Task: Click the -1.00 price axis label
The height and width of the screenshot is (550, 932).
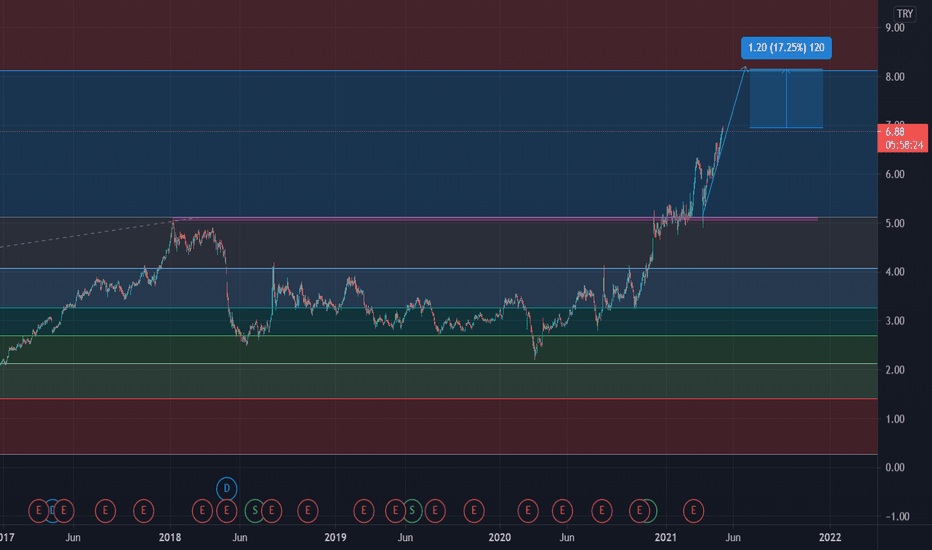Action: click(897, 517)
